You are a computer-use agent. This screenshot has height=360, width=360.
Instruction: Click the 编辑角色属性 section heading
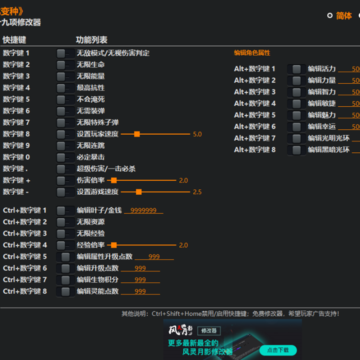click(x=252, y=53)
